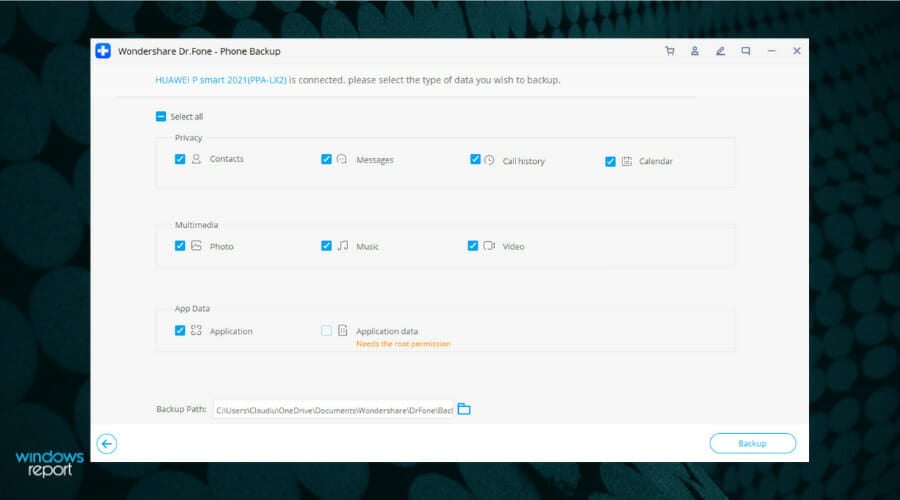The image size is (900, 500).
Task: Uncheck the Music checkbox
Action: (326, 246)
